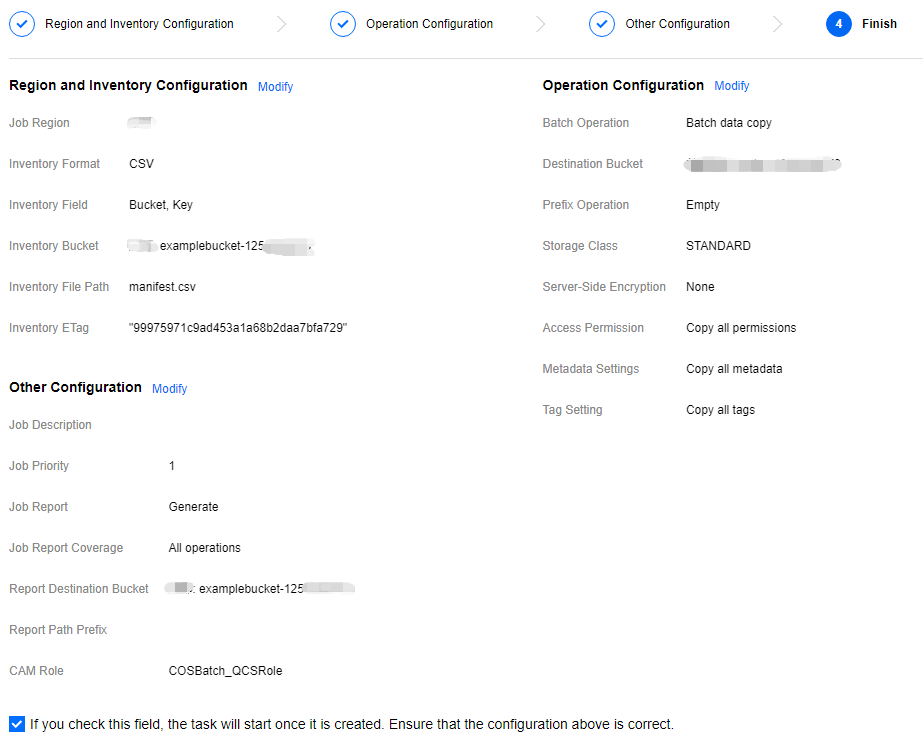Click the Other Configuration step checkmark icon
The image size is (923, 742).
click(602, 24)
